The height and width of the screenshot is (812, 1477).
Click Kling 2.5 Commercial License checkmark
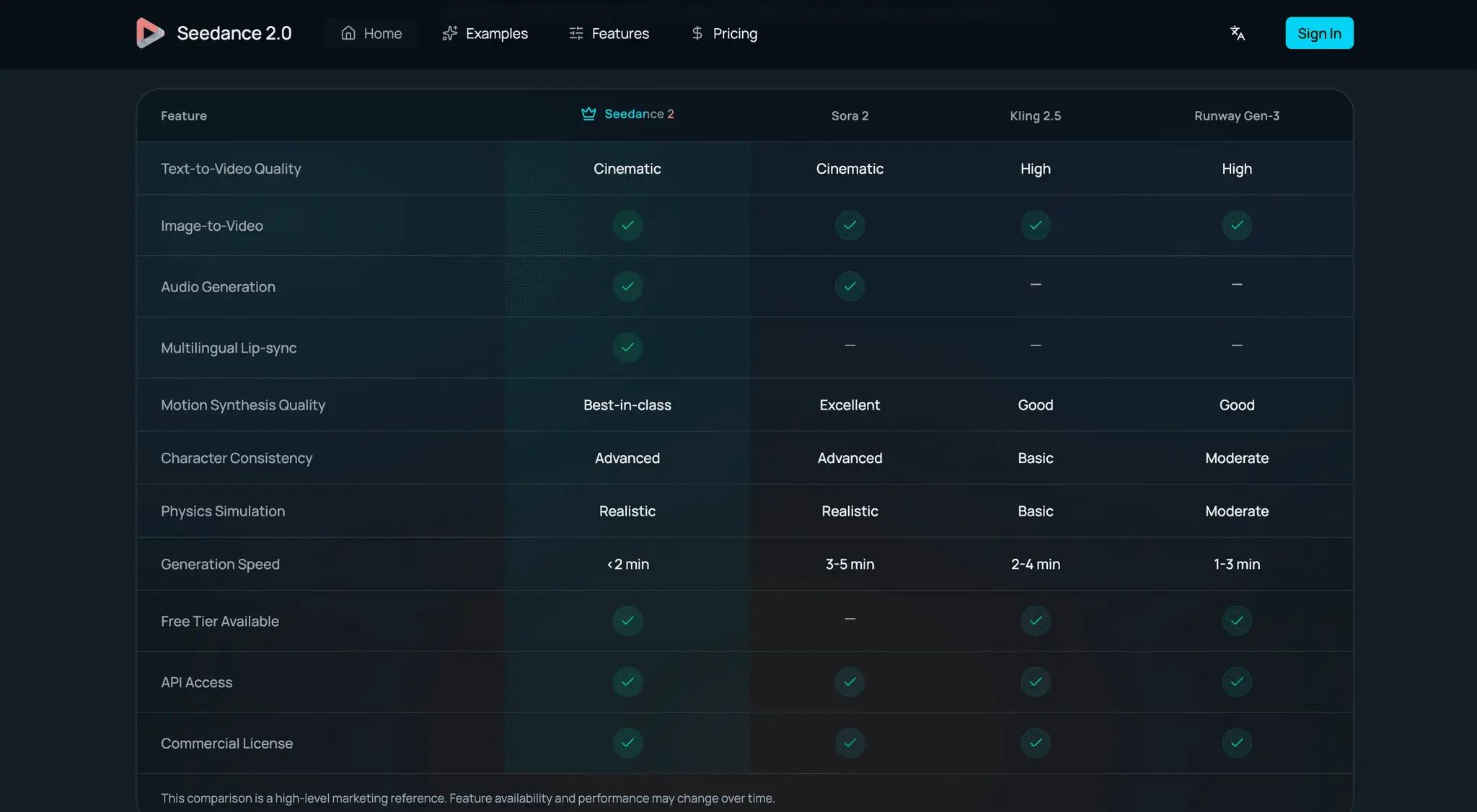pyautogui.click(x=1036, y=743)
